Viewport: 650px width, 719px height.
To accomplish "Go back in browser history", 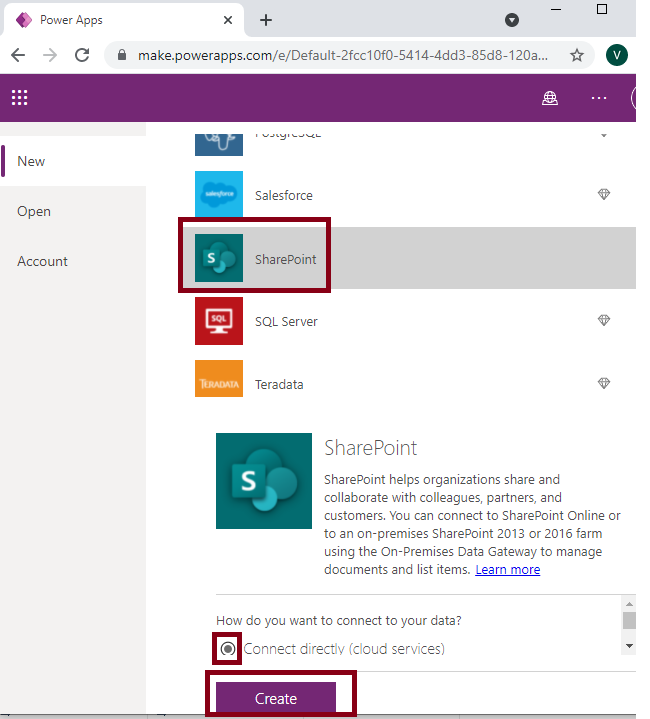I will pyautogui.click(x=18, y=55).
